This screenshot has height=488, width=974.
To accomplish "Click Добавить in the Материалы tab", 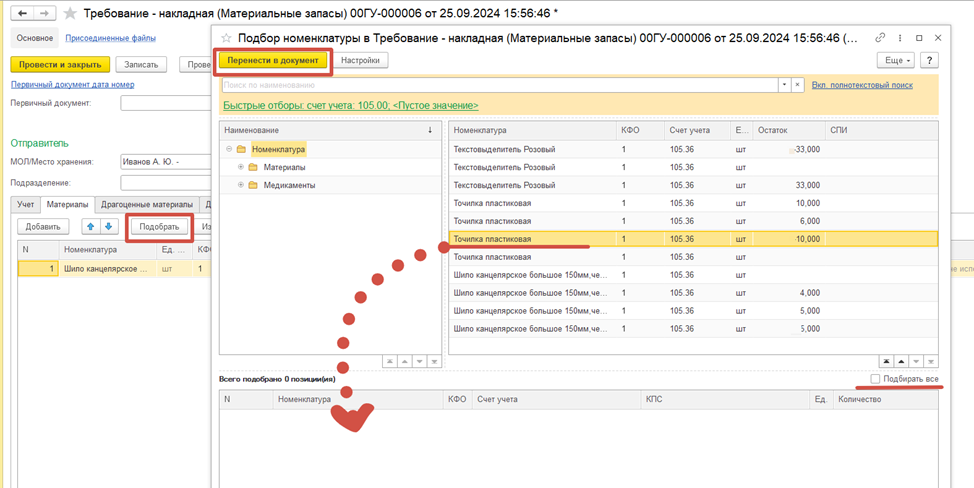I will (x=42, y=227).
